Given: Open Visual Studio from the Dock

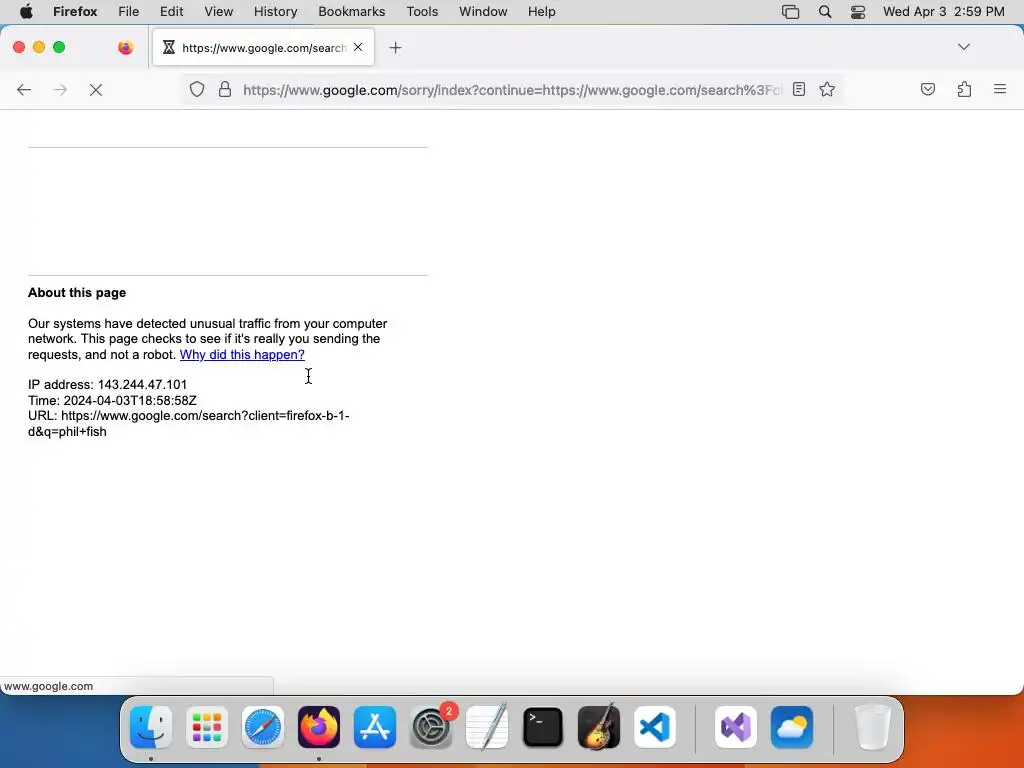Looking at the screenshot, I should (x=736, y=727).
